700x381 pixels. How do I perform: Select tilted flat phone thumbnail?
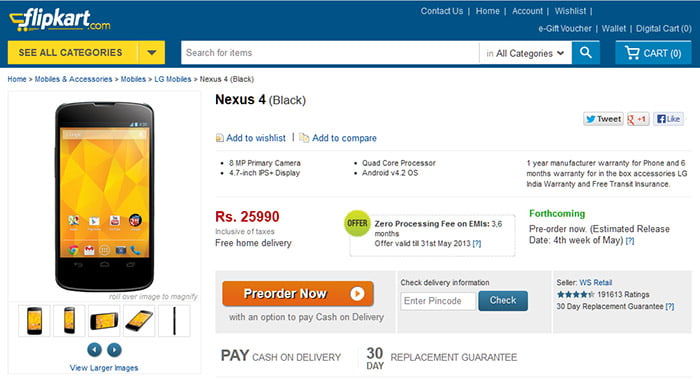pyautogui.click(x=139, y=321)
